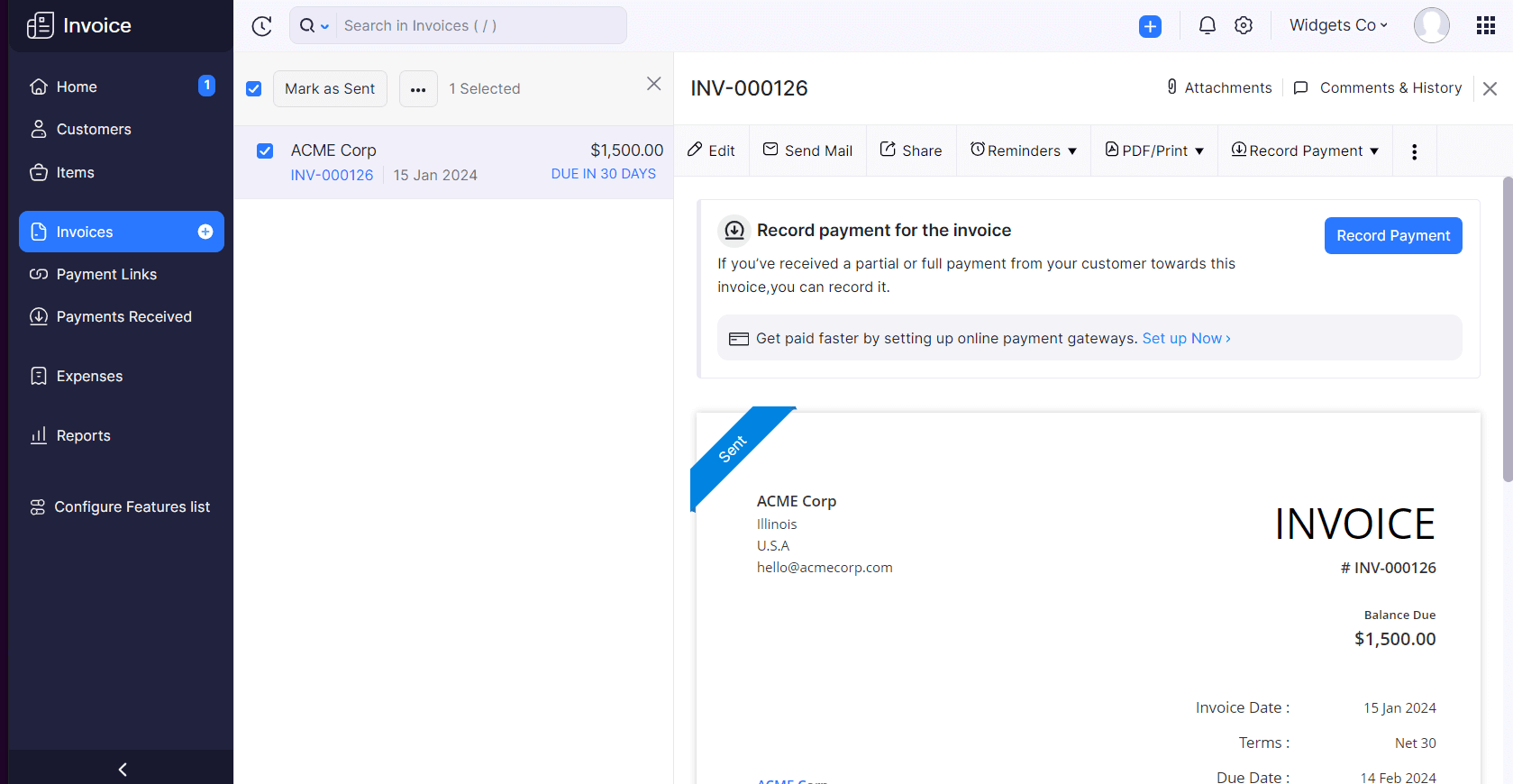The image size is (1513, 784).
Task: Open the settings gear icon
Action: (x=1244, y=25)
